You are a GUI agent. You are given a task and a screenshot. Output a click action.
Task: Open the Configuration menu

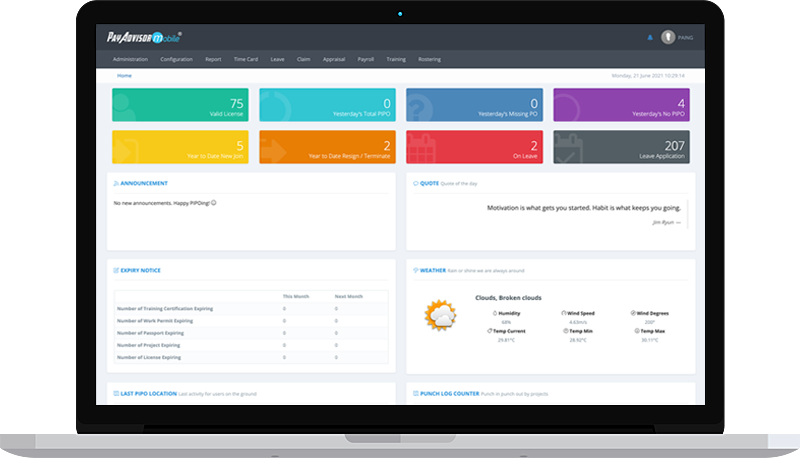[x=176, y=59]
